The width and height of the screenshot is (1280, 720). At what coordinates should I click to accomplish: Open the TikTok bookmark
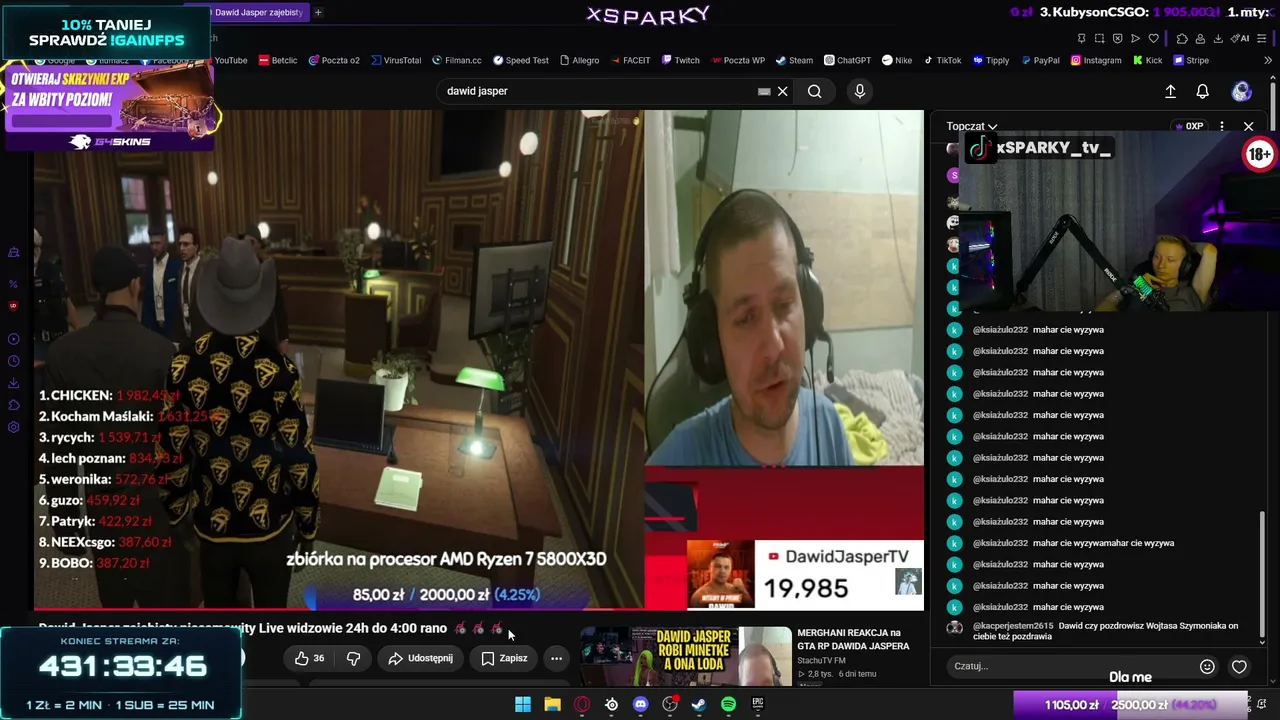[x=942, y=60]
